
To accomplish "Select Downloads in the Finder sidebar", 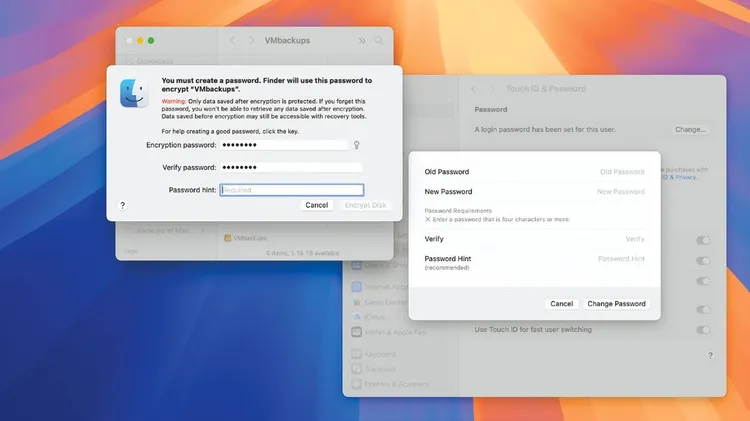I will pyautogui.click(x=155, y=61).
